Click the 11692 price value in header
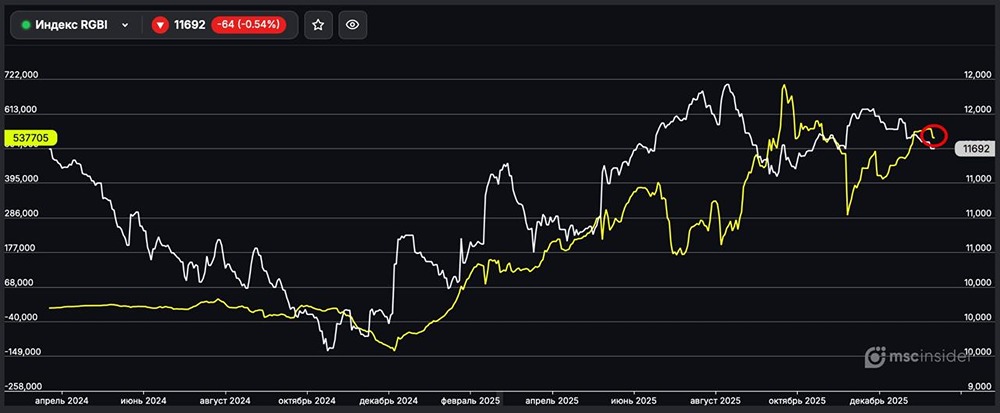The height and width of the screenshot is (413, 1000). click(x=190, y=25)
